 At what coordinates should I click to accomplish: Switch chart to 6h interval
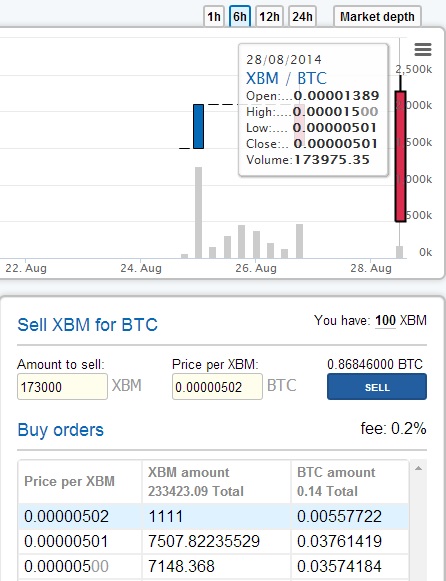click(x=240, y=17)
